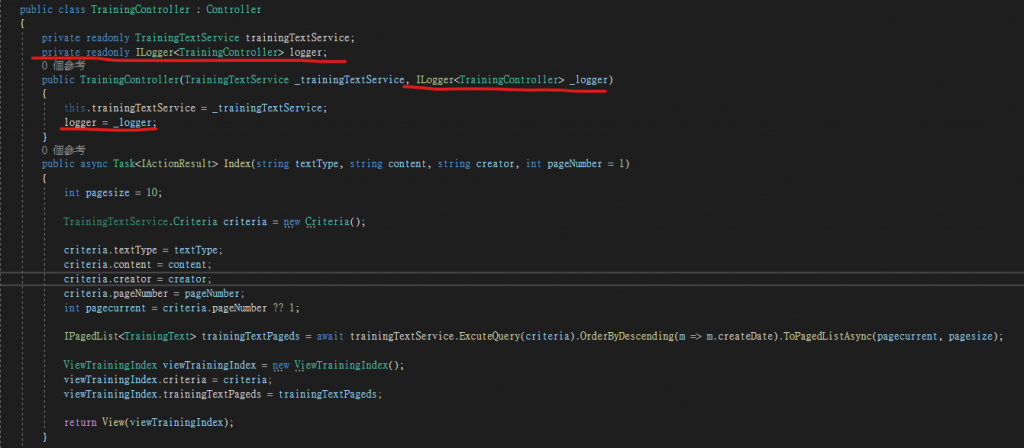This screenshot has height=448, width=1024.
Task: Click the "private readonly TrainingTextService trainingTextService;" line
Action: [x=198, y=38]
